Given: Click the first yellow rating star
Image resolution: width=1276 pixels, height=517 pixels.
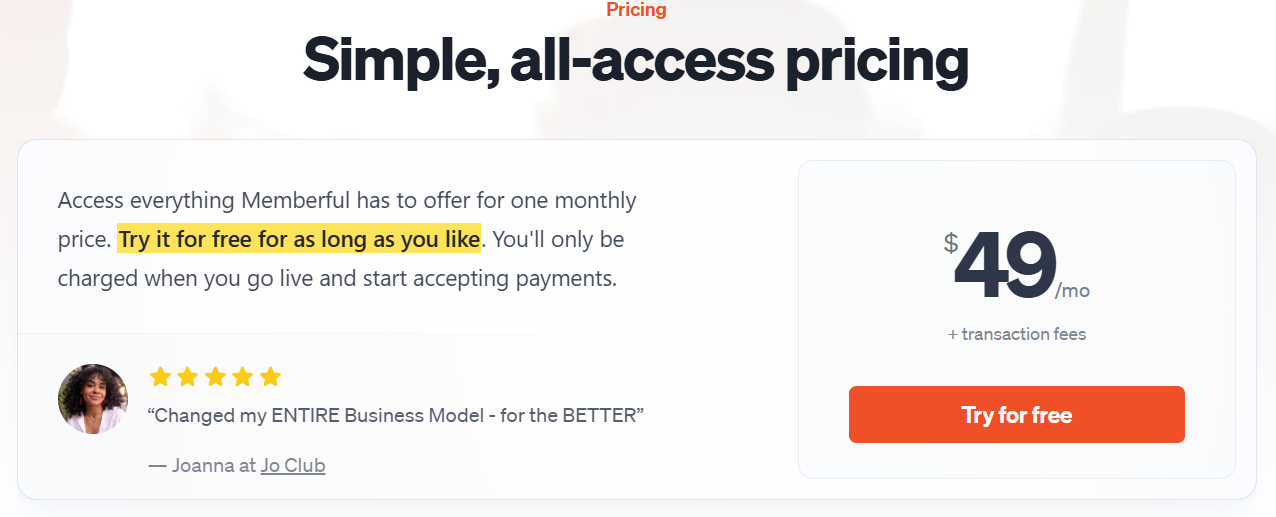Looking at the screenshot, I should tap(160, 377).
